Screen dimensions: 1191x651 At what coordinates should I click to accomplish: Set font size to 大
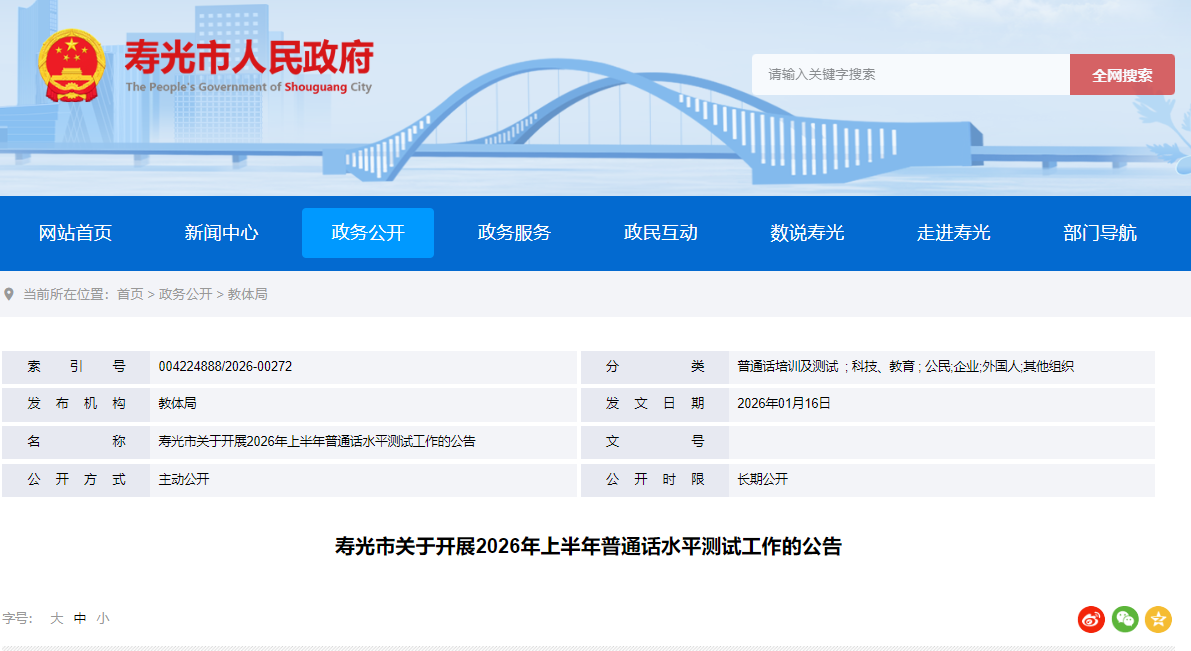57,619
